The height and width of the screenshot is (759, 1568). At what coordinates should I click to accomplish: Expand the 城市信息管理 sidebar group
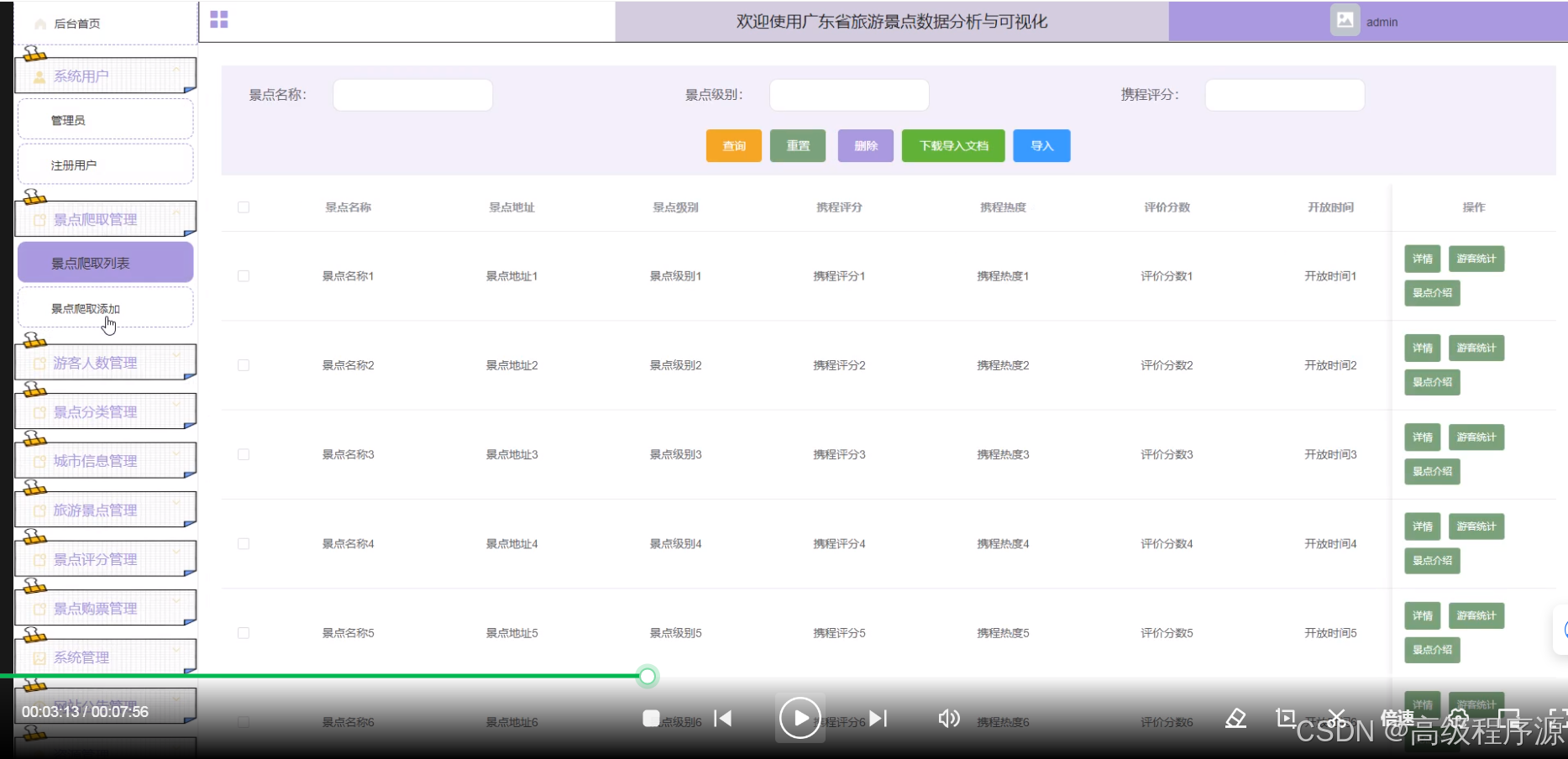pos(106,461)
